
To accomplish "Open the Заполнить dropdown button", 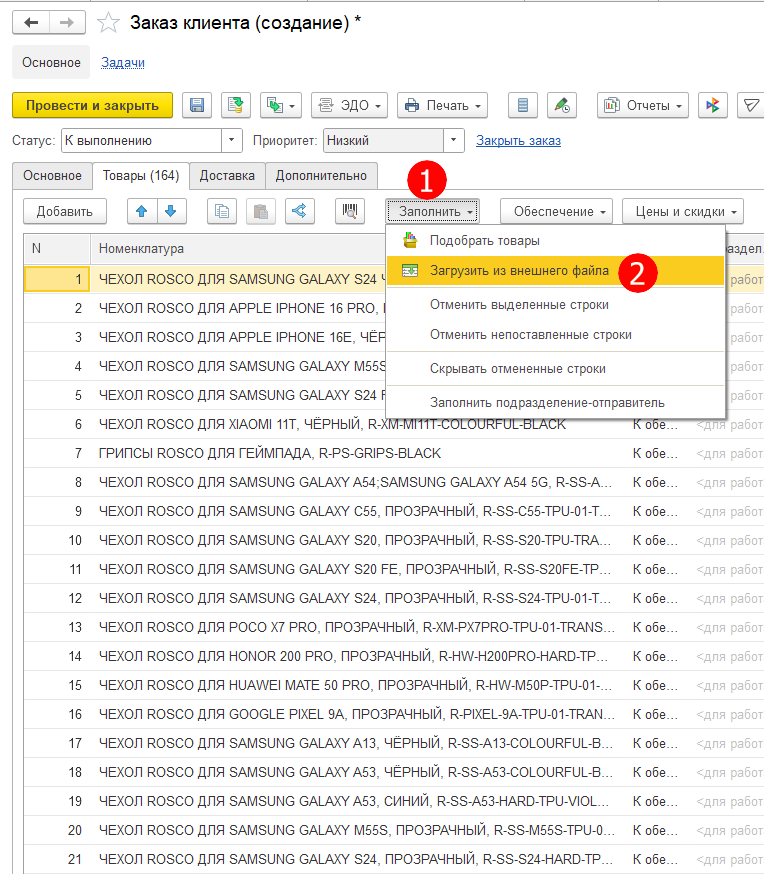I will pos(433,212).
